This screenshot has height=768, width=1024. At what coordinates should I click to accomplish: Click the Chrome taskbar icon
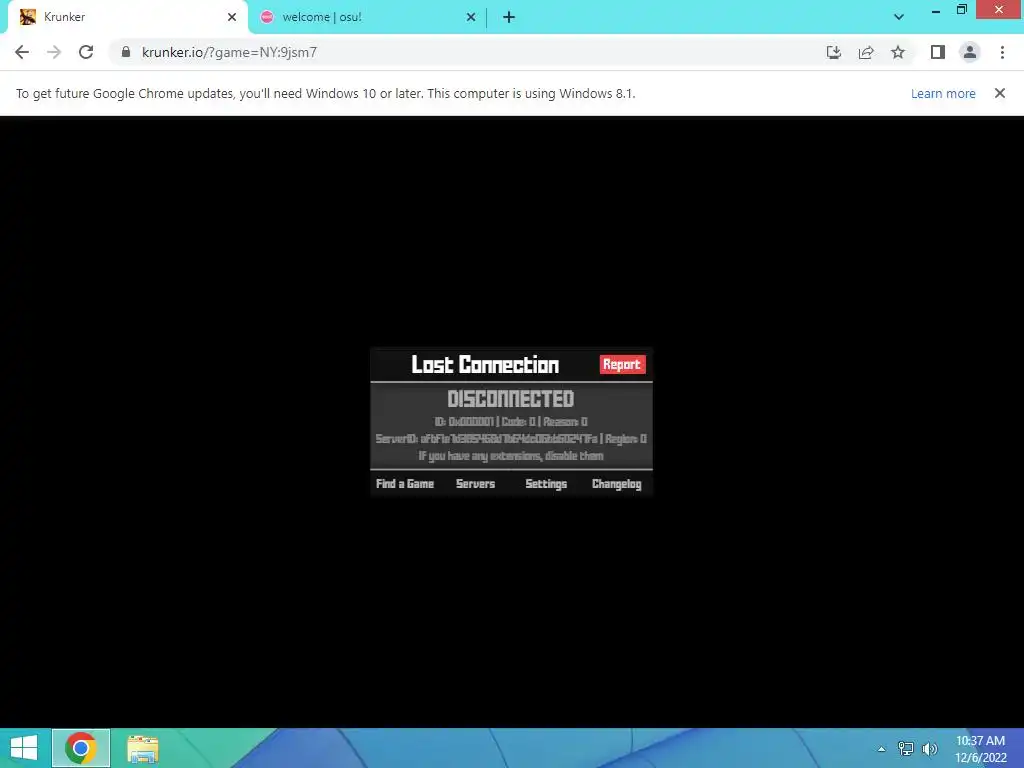tap(80, 748)
